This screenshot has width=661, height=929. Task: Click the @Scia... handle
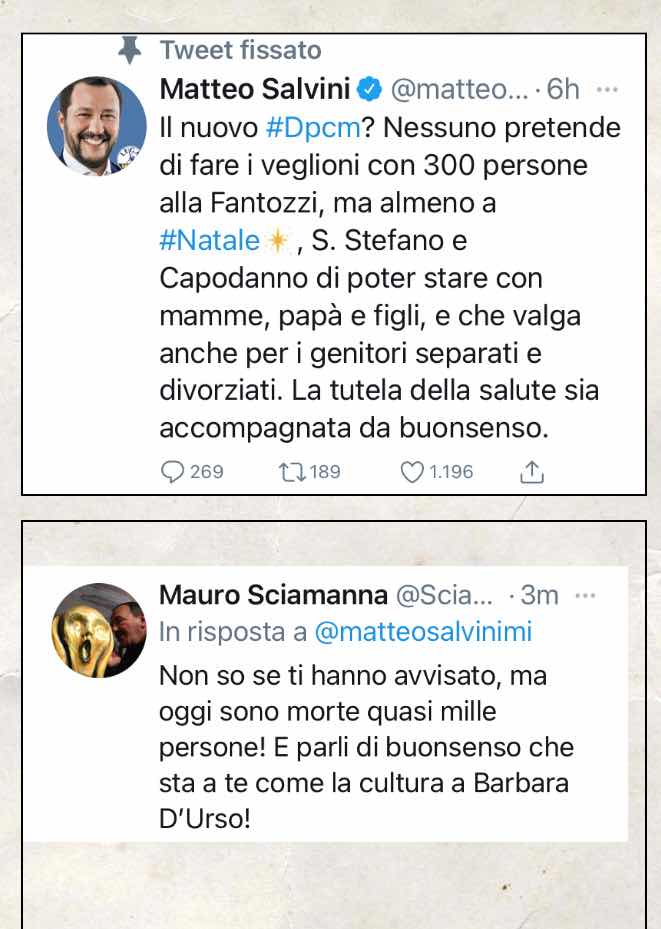pyautogui.click(x=444, y=595)
